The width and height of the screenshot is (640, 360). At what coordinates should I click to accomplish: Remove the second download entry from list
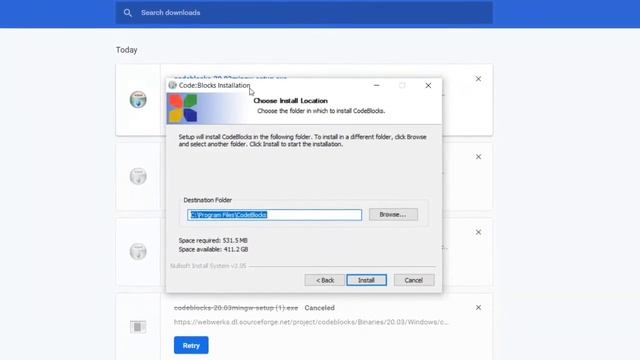(478, 157)
